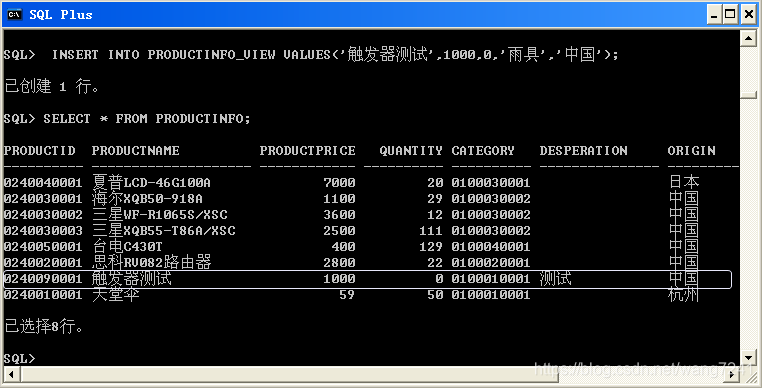Click the CATEGORY column header

point(483,151)
